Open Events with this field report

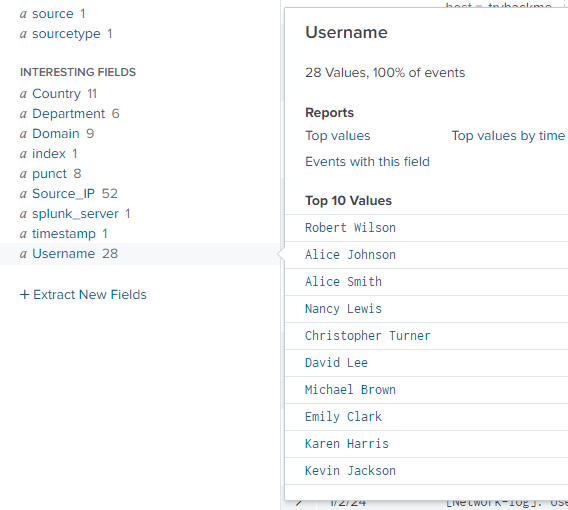pyautogui.click(x=367, y=162)
